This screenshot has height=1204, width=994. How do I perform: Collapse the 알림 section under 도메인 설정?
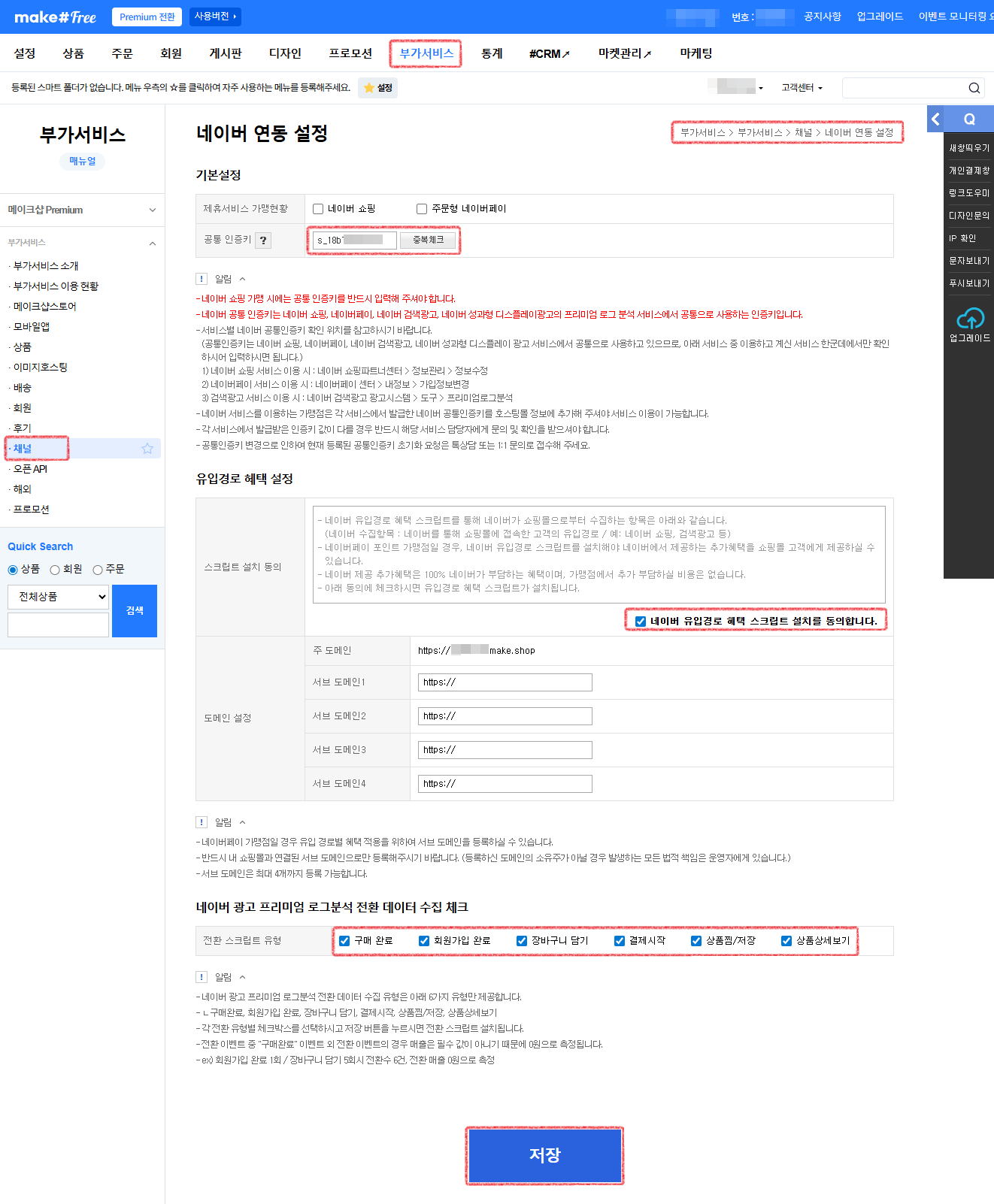(242, 822)
